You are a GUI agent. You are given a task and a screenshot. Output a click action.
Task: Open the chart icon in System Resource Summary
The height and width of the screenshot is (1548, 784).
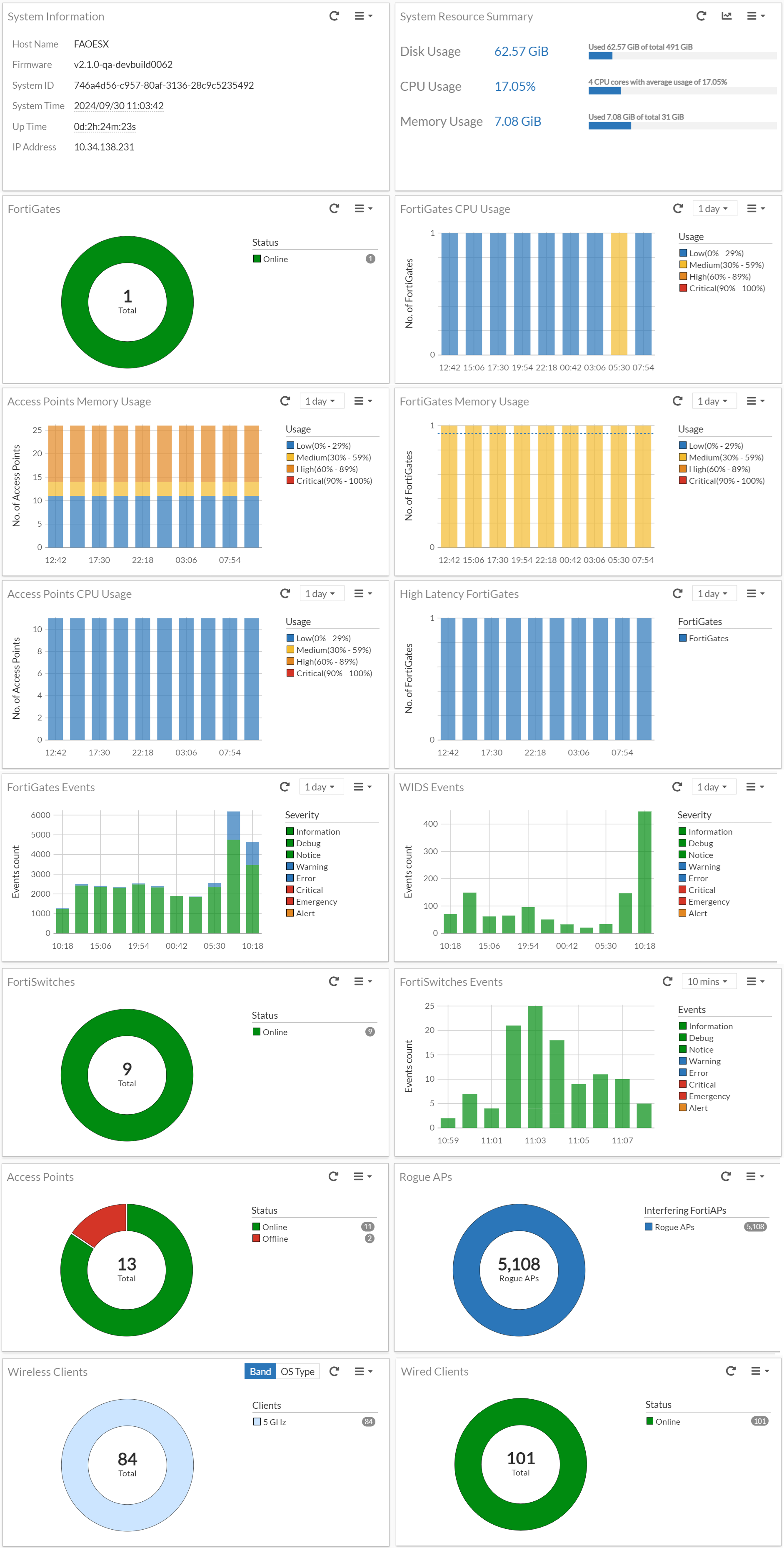(x=727, y=16)
